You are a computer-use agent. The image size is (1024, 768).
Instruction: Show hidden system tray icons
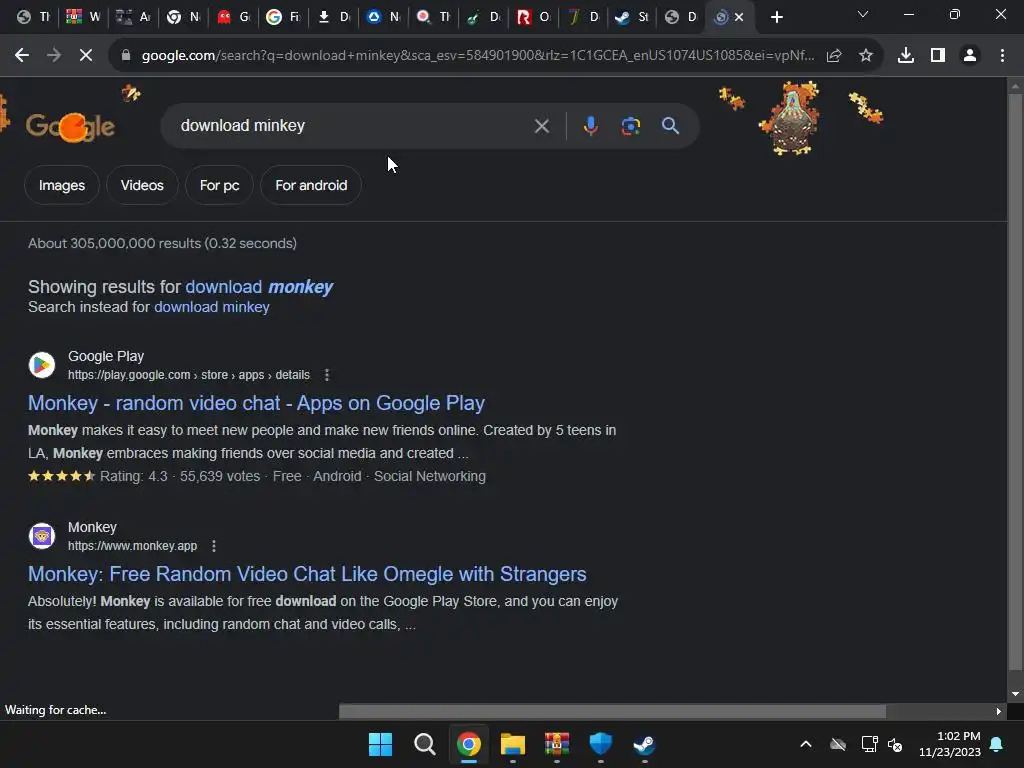(x=806, y=744)
